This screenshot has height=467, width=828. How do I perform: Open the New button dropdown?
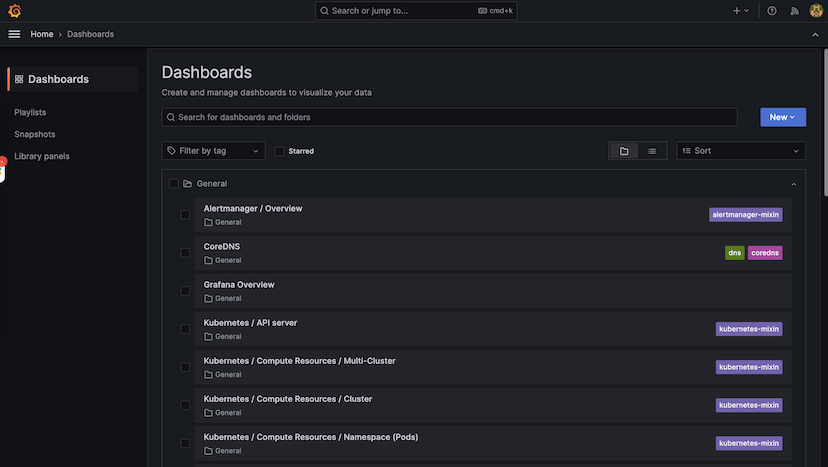click(783, 117)
